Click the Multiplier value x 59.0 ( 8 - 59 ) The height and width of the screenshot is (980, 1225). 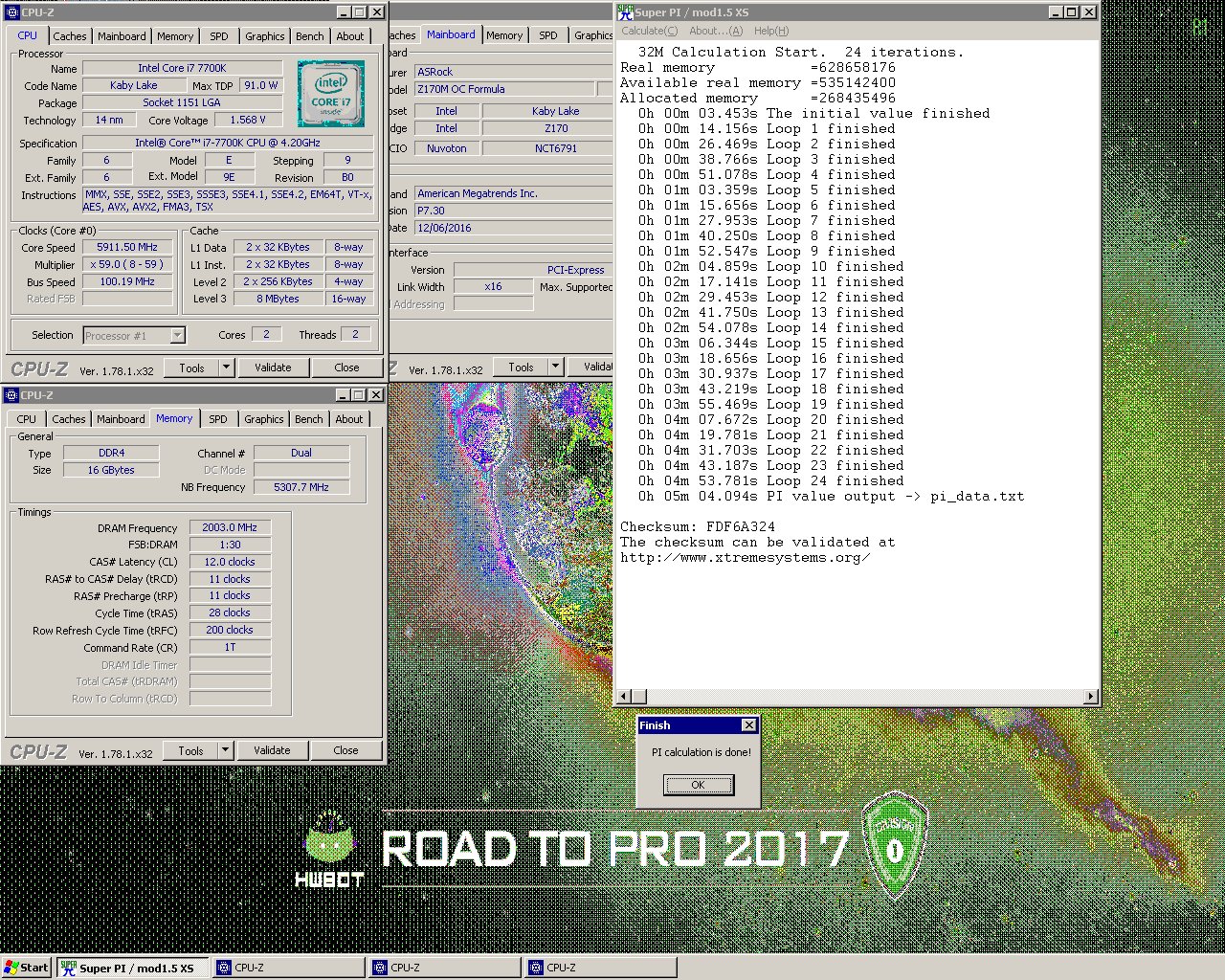[127, 264]
